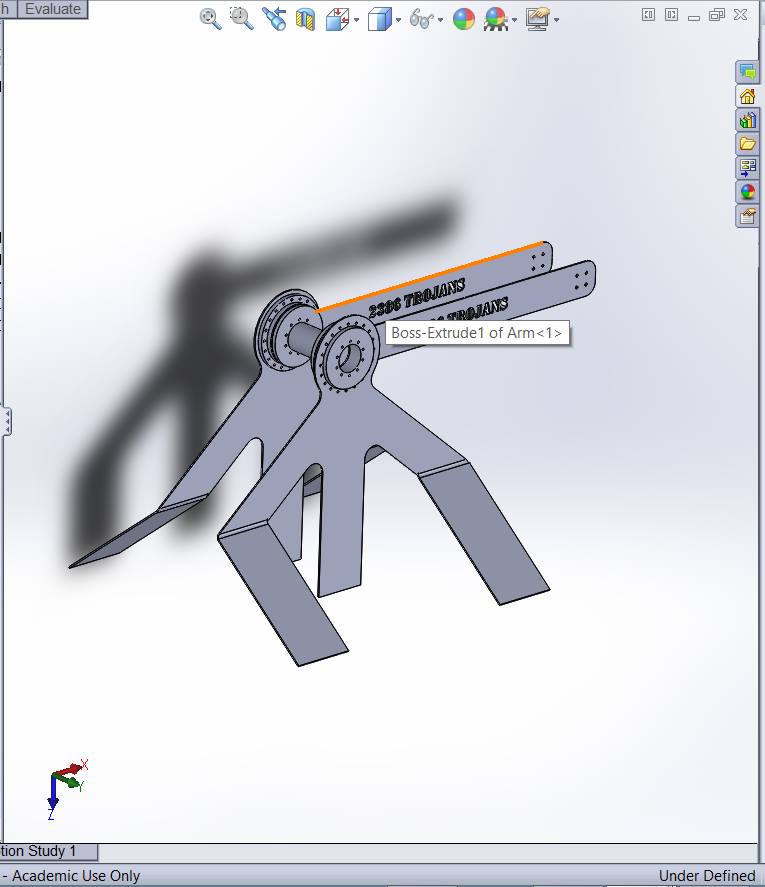Image resolution: width=765 pixels, height=887 pixels.
Task: Click the blue Z axis of triad
Action: tap(53, 798)
